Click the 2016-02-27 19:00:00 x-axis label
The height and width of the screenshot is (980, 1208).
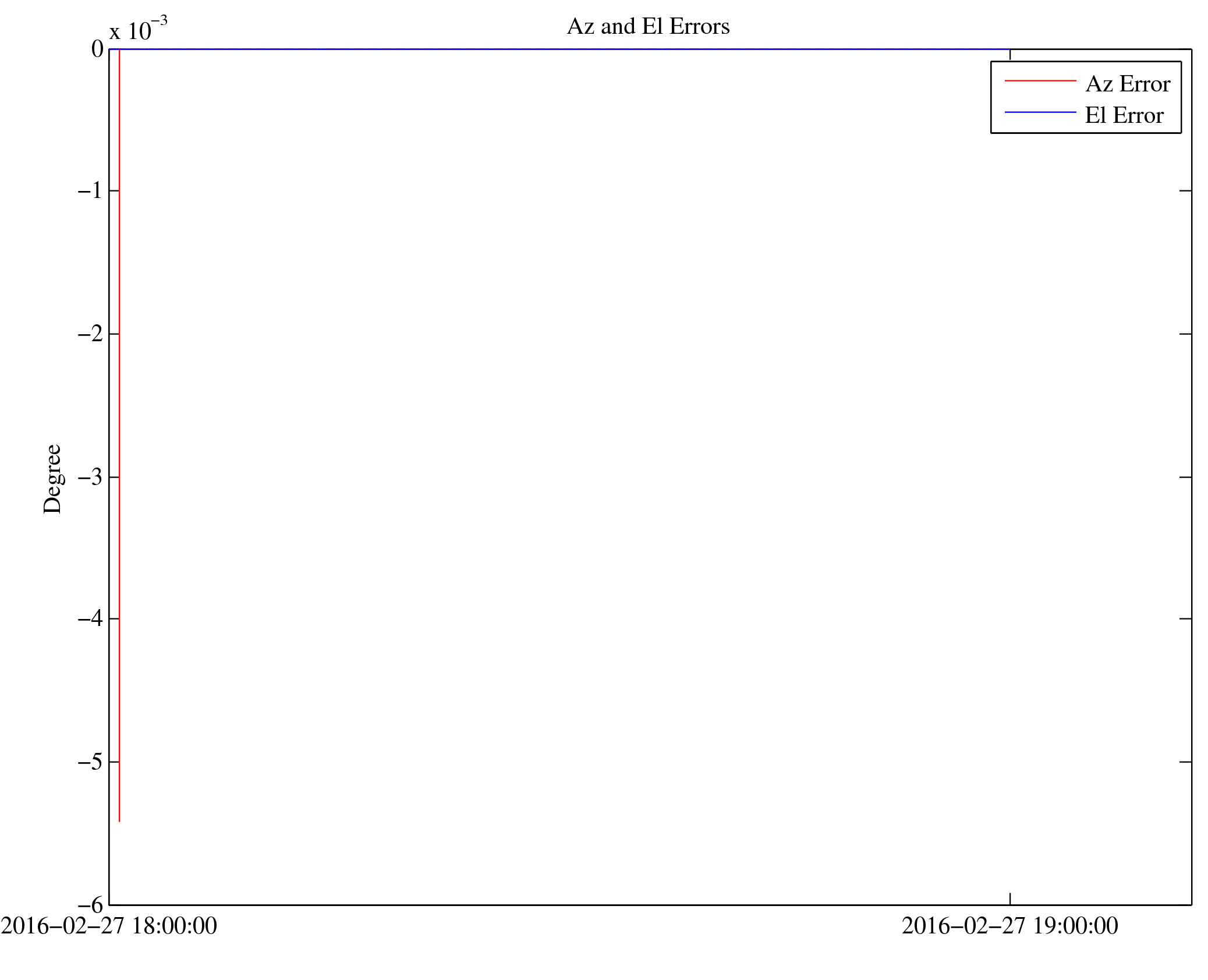1009,926
